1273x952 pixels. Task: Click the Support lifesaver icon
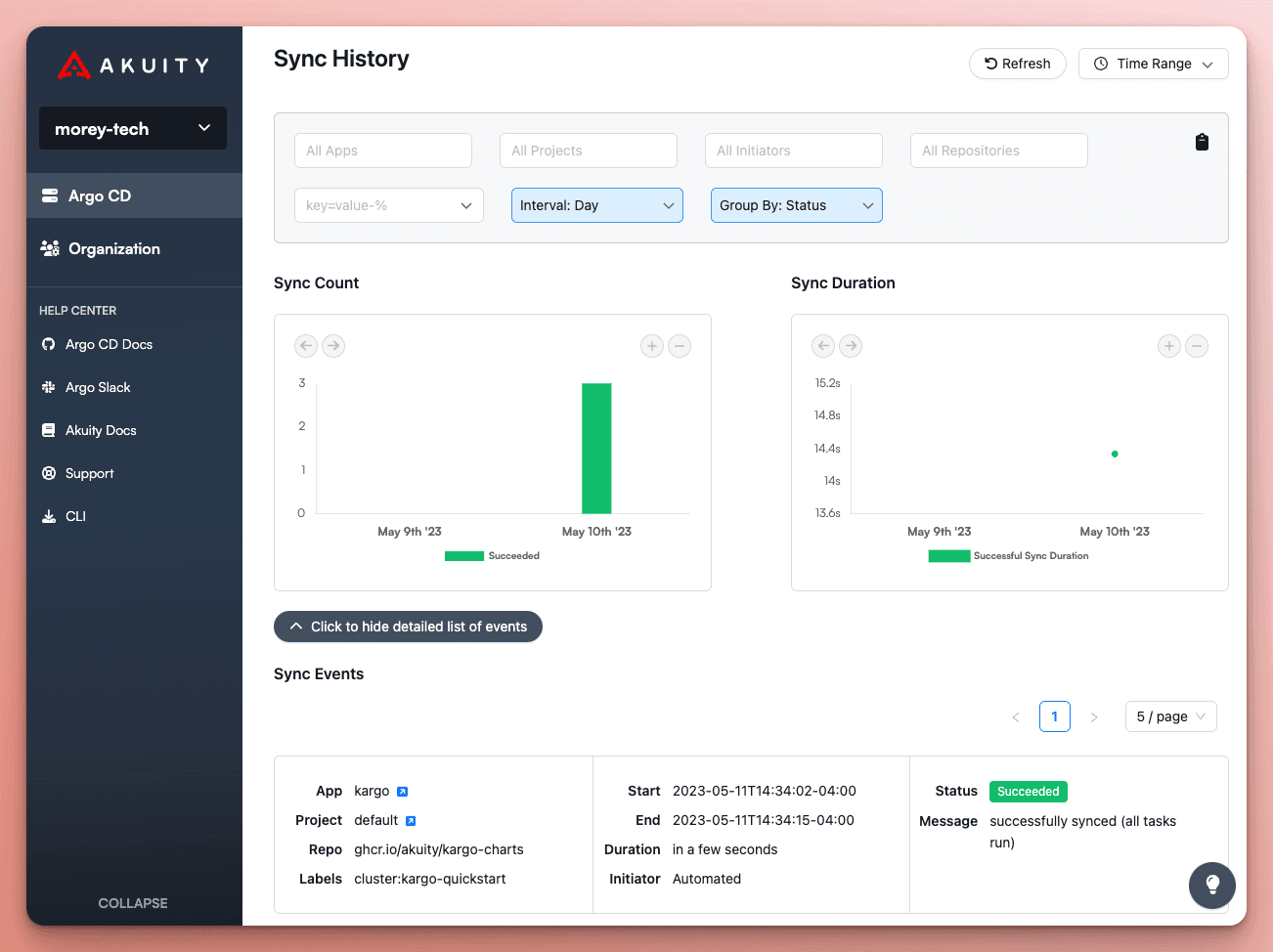(50, 473)
